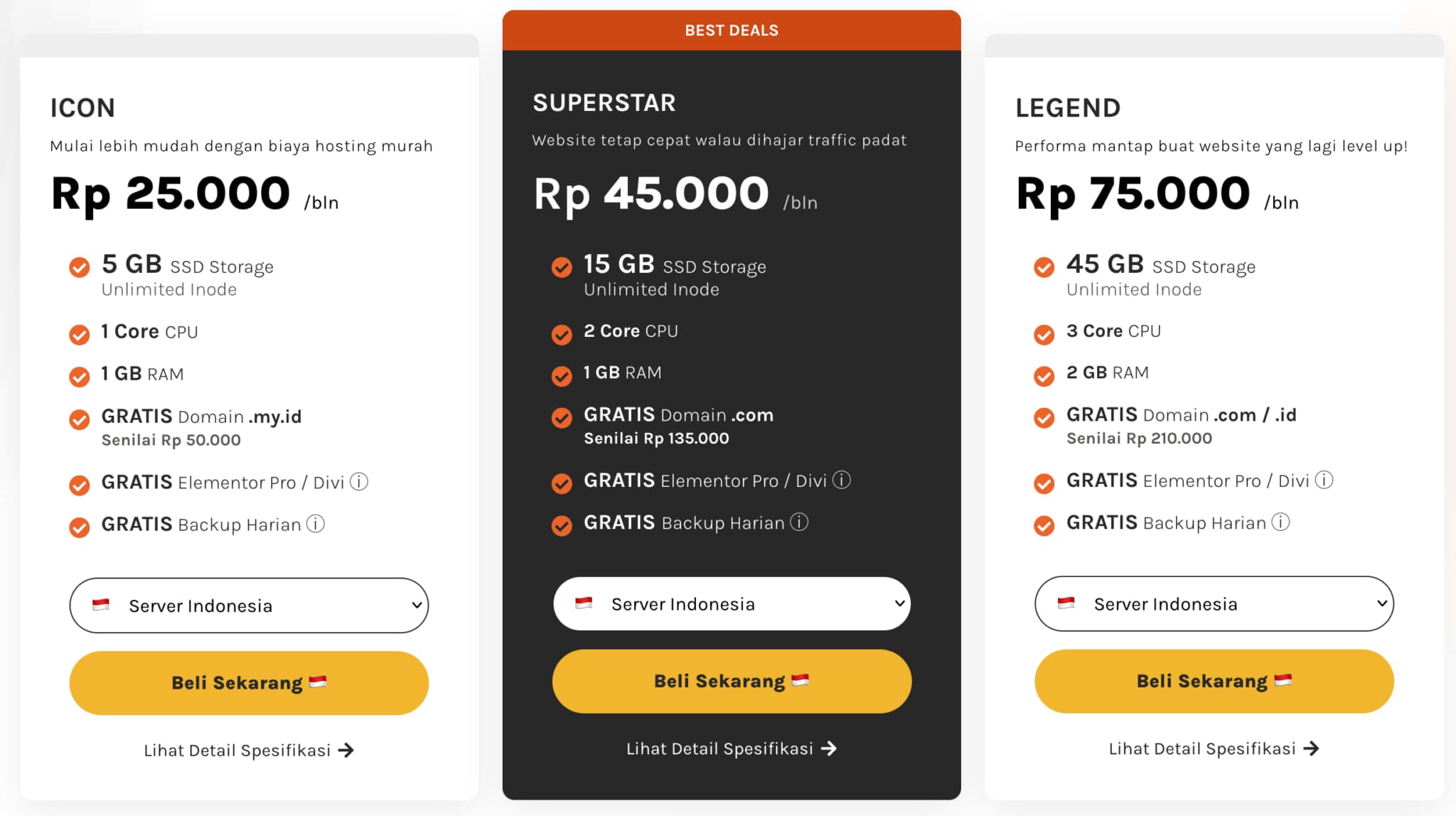
Task: Click the Indonesian flag in ICON's server selector
Action: coord(102,606)
